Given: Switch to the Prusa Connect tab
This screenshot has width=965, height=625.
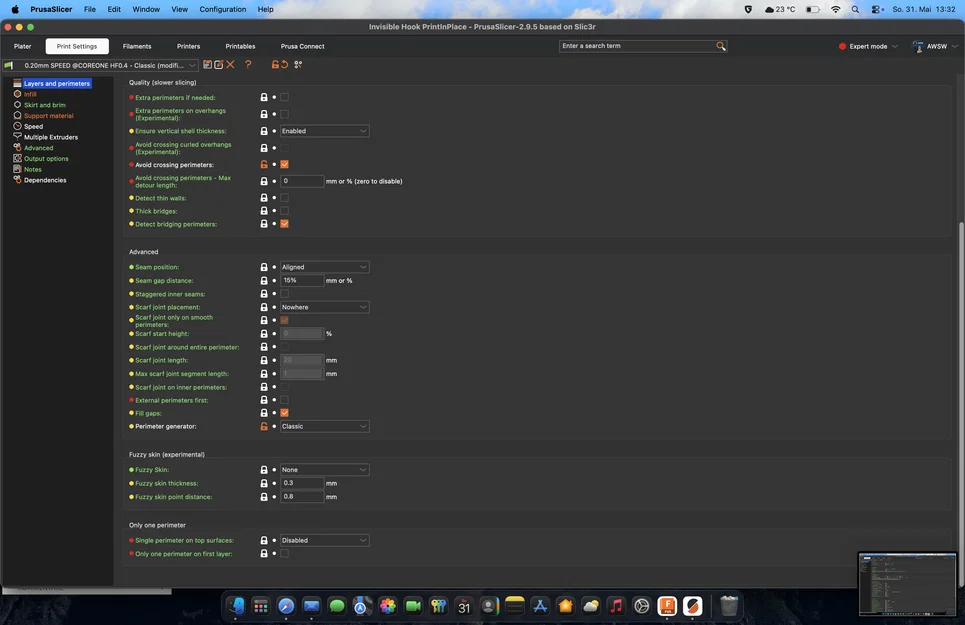Looking at the screenshot, I should 302,46.
